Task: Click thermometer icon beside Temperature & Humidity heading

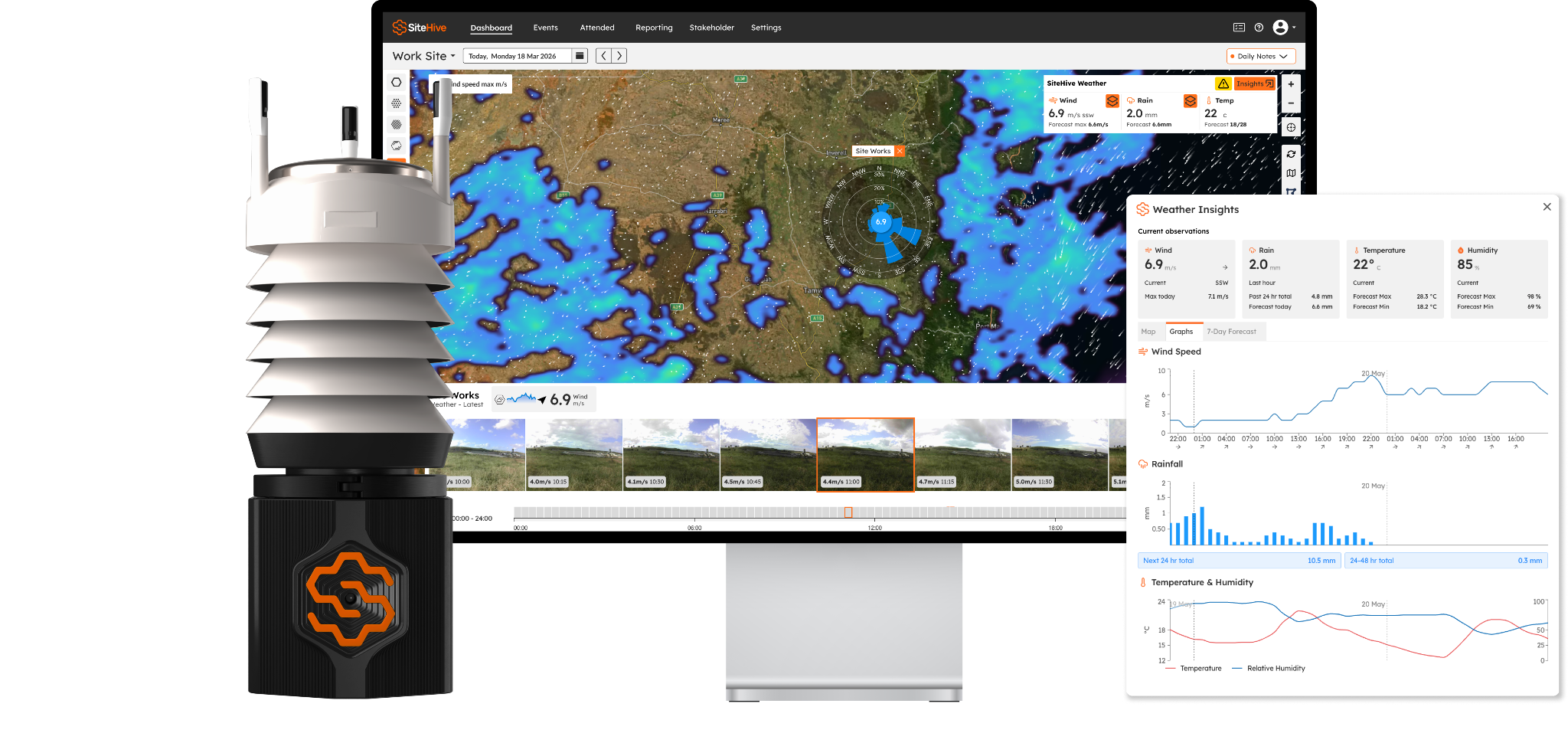Action: [1143, 582]
